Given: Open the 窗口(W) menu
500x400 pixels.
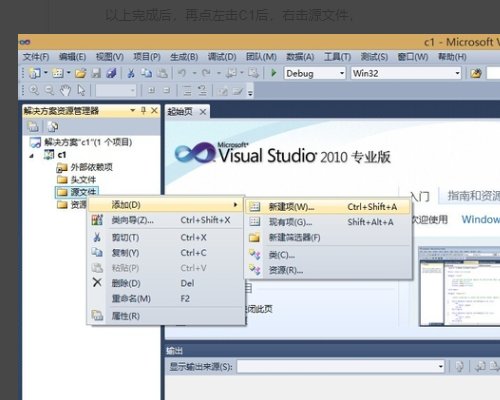Looking at the screenshot, I should [x=413, y=57].
